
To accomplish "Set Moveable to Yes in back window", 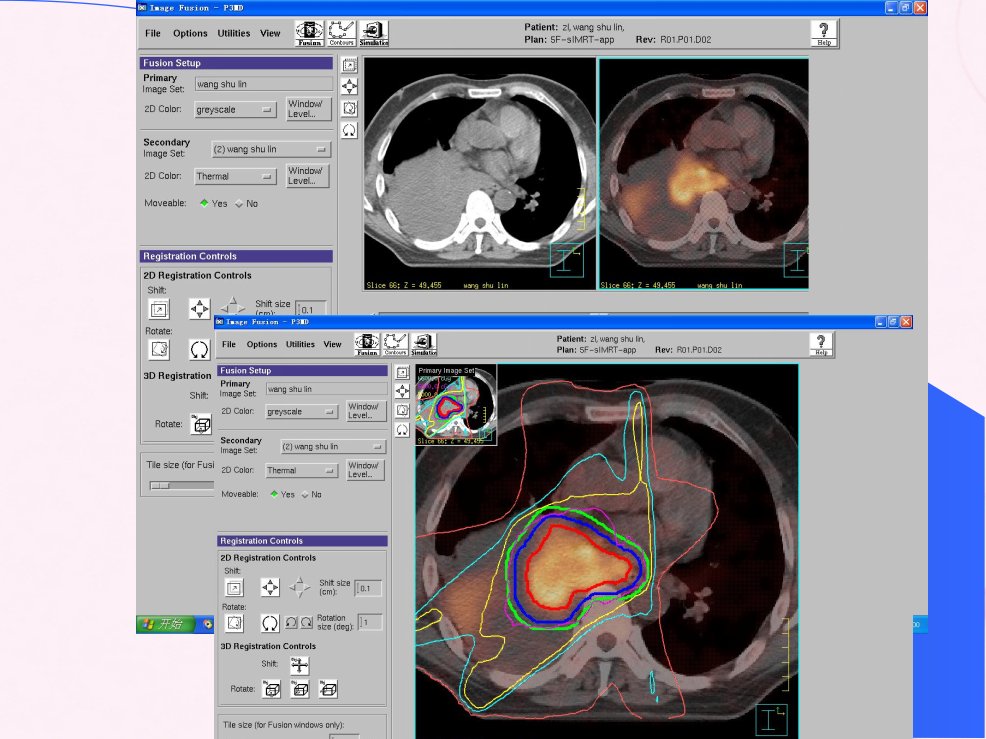I will point(213,203).
